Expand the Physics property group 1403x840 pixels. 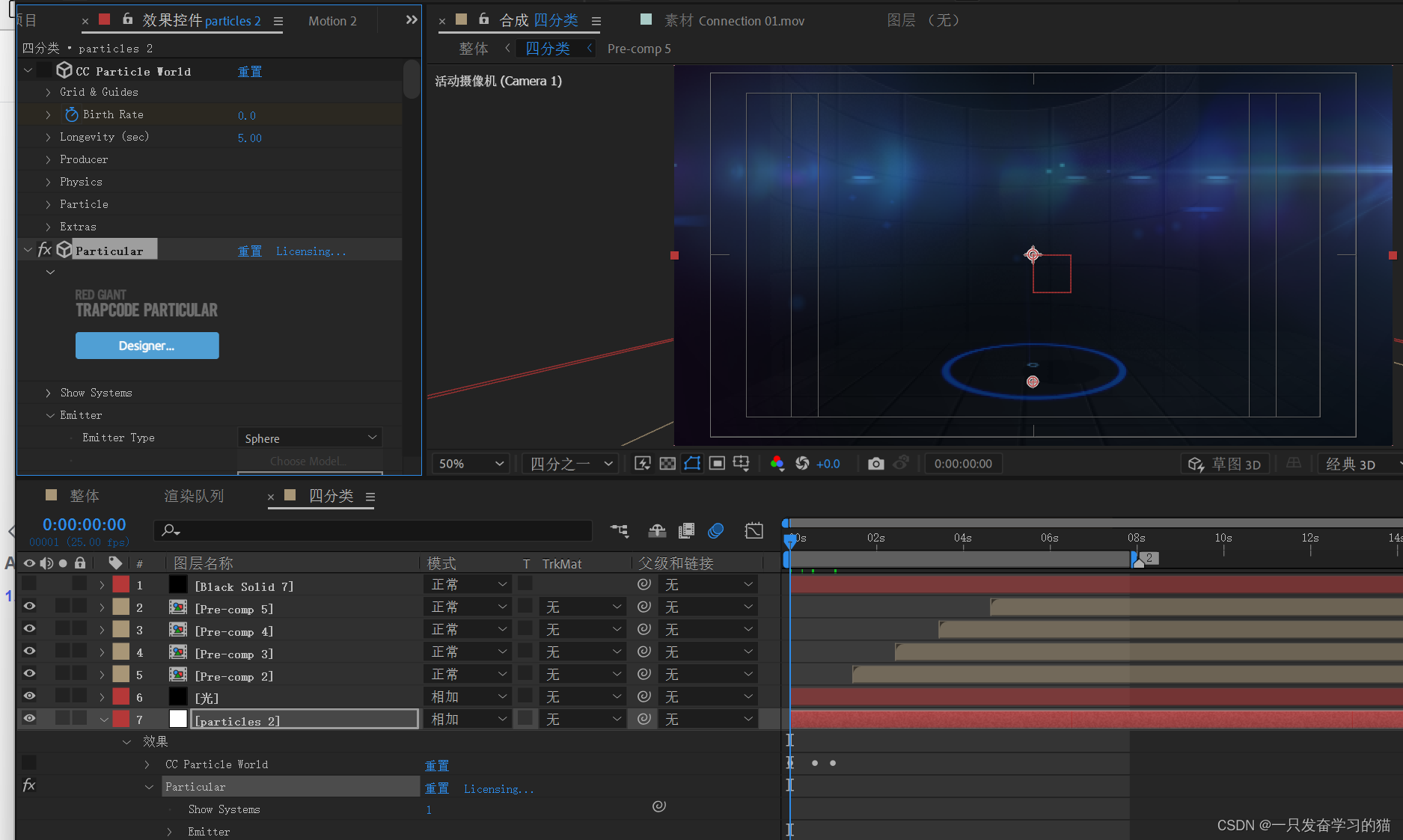coord(48,182)
